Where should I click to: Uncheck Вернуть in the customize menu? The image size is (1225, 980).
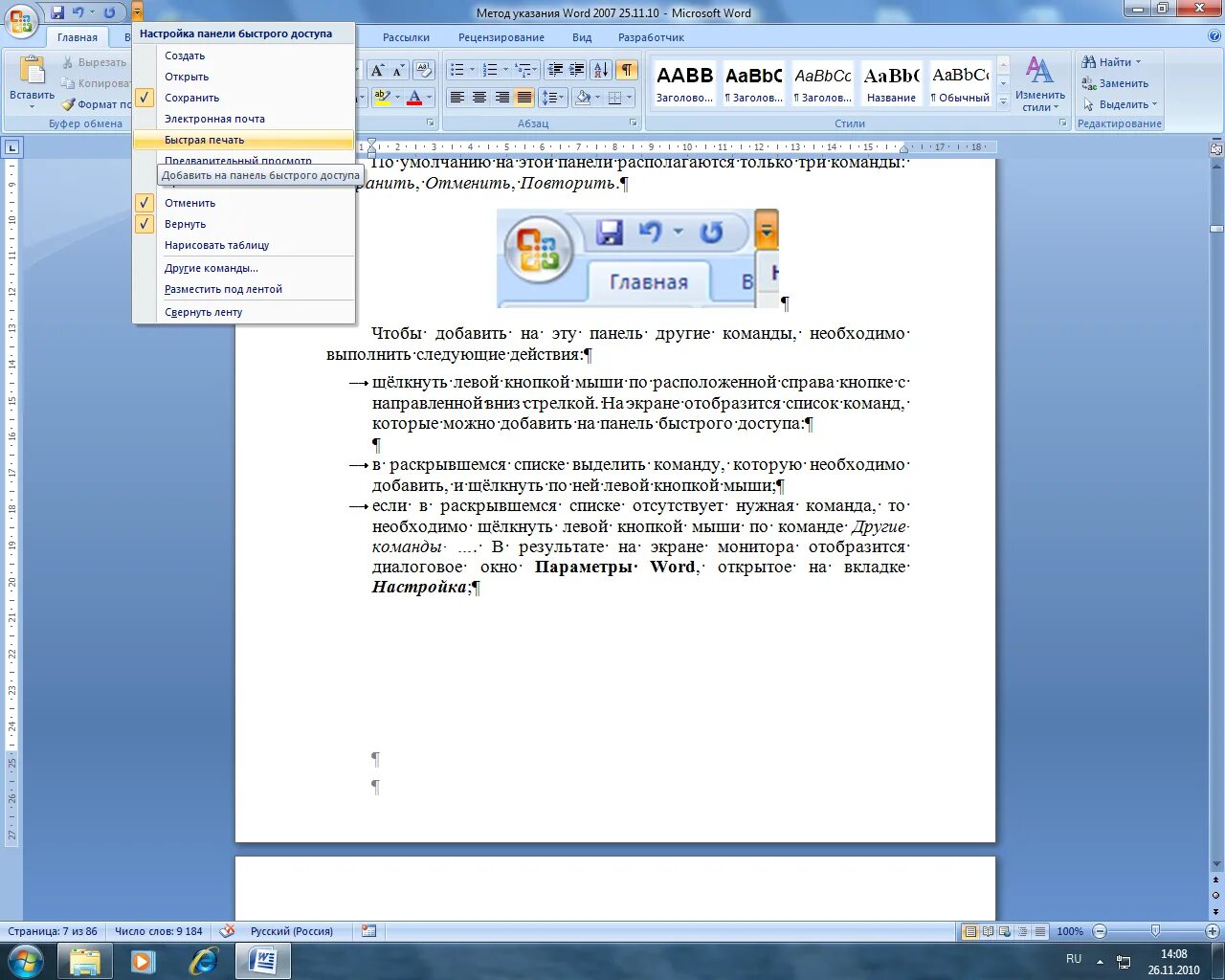tap(244, 224)
